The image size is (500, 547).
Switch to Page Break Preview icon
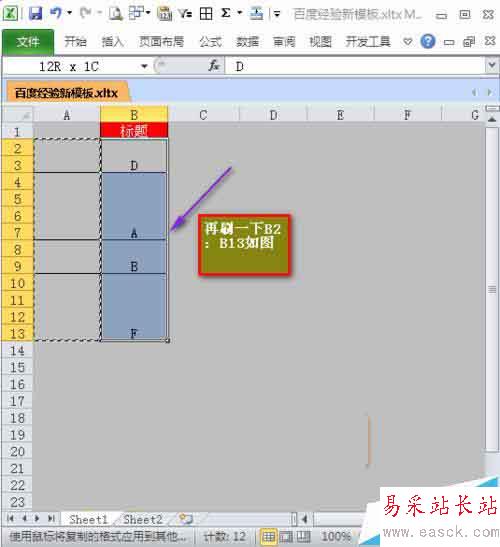303,536
